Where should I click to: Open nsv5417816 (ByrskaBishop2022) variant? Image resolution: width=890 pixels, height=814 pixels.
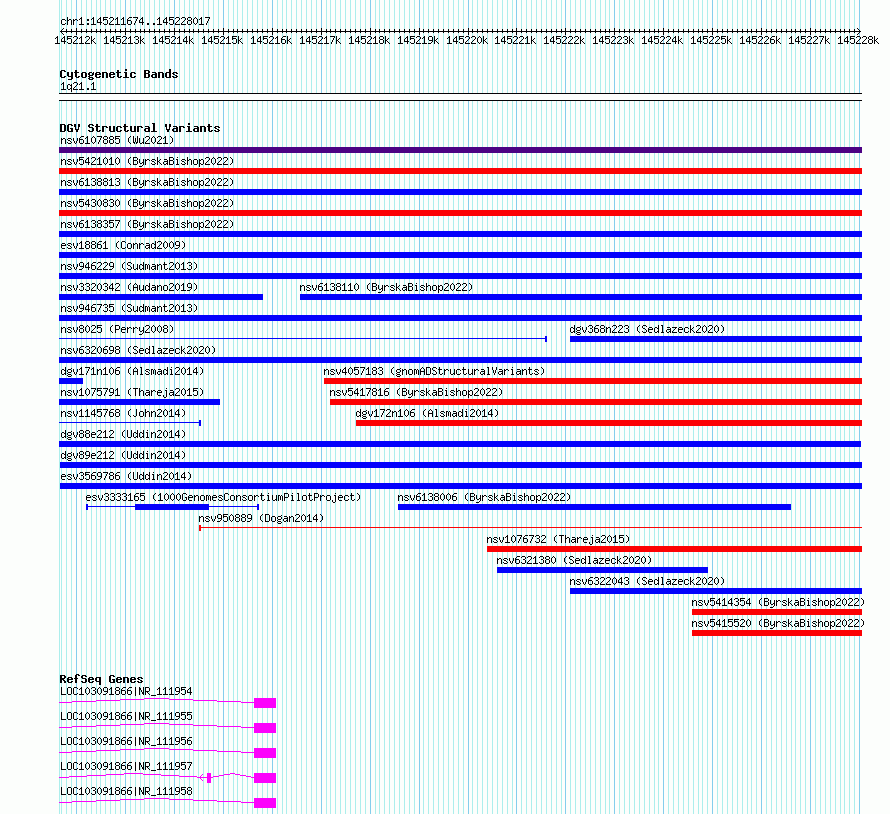click(x=416, y=392)
